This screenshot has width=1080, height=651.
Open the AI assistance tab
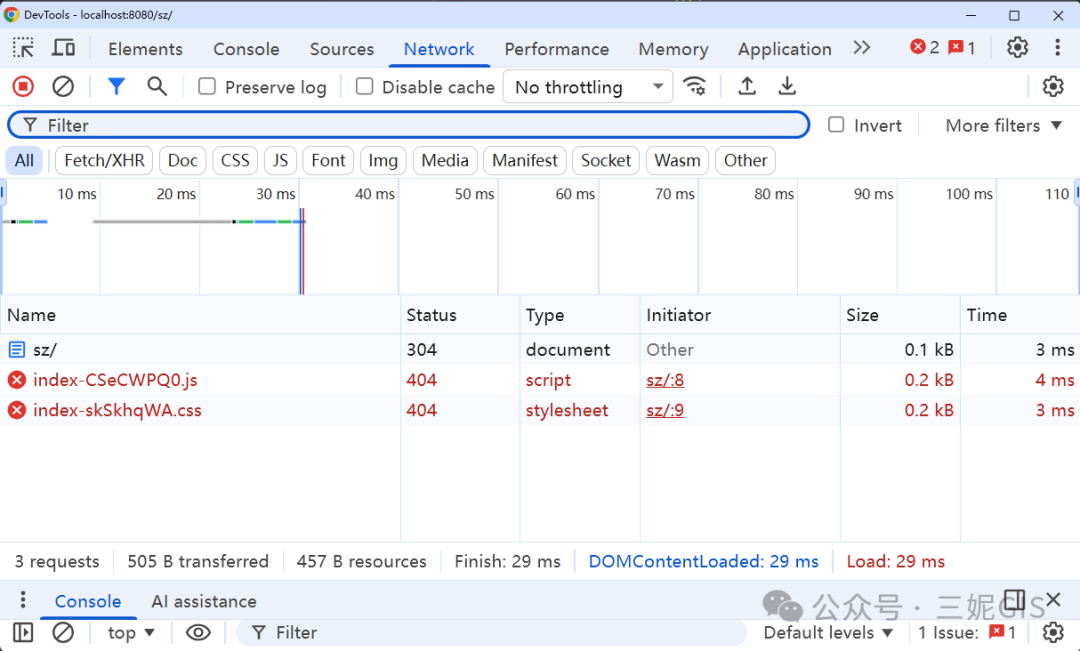pyautogui.click(x=204, y=601)
